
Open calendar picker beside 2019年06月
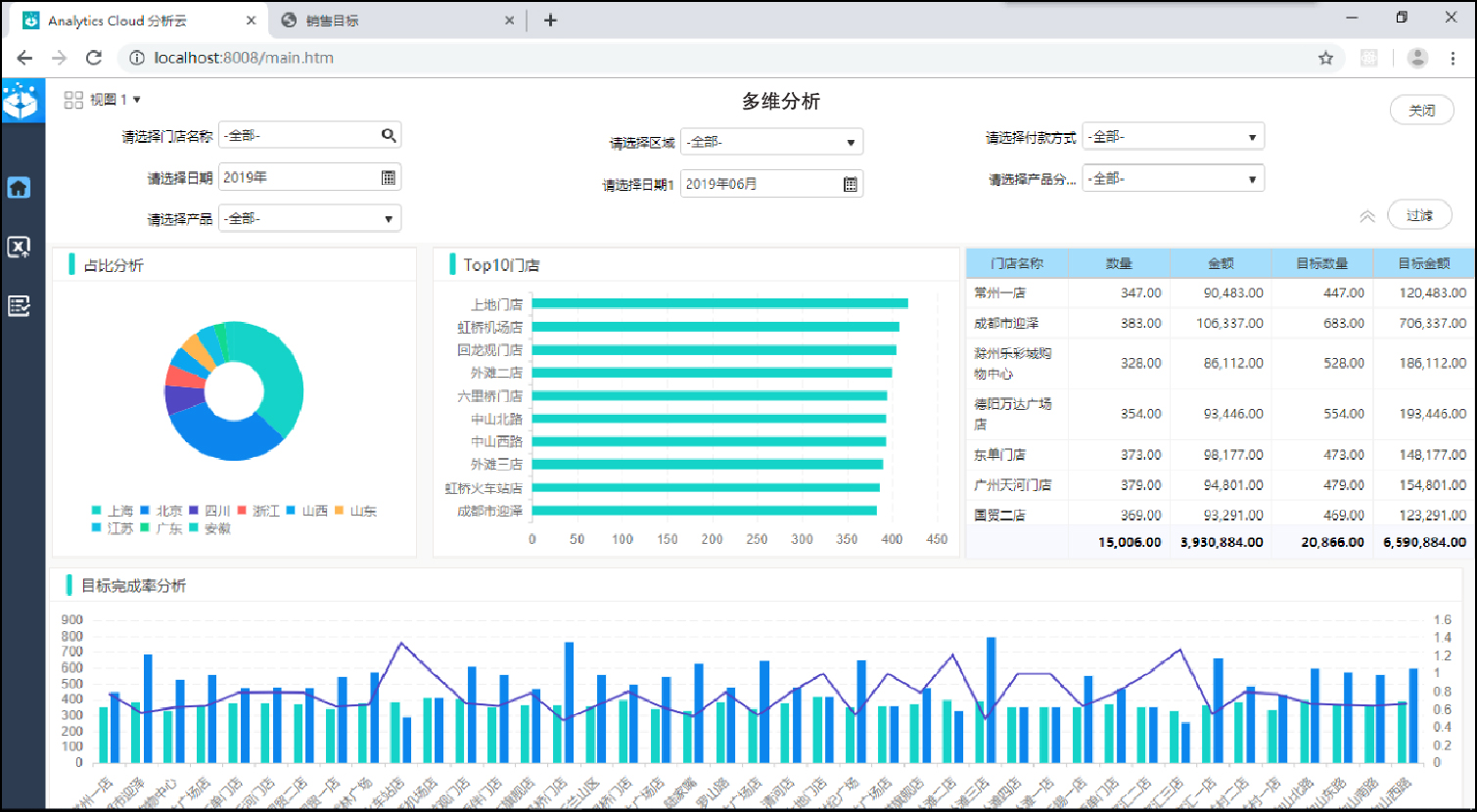pos(851,184)
